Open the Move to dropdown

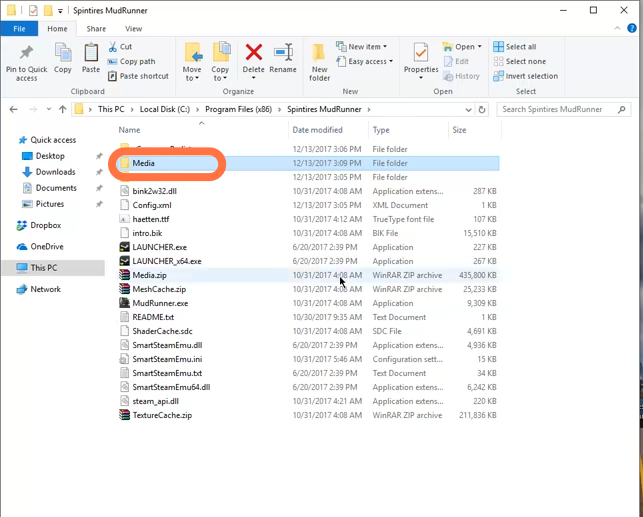[192, 62]
